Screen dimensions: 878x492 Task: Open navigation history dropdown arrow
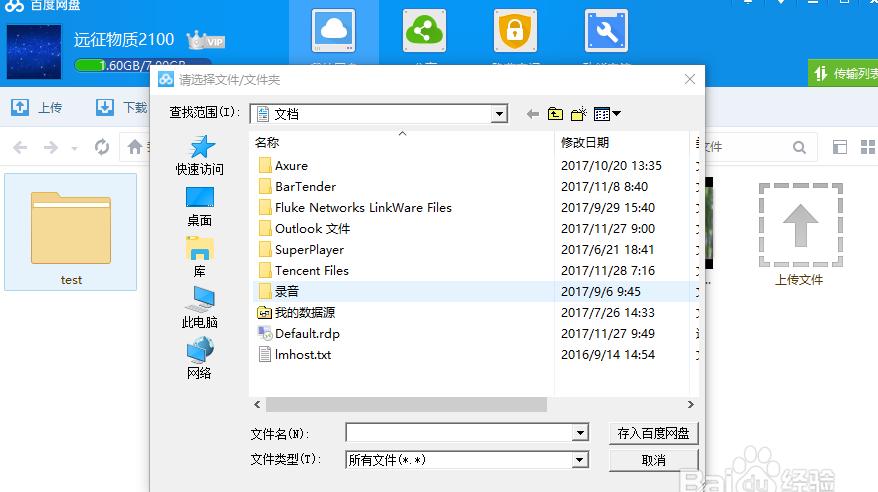(74, 148)
